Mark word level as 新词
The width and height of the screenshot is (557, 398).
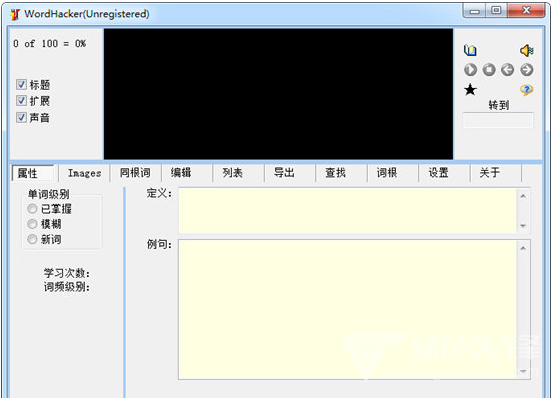click(x=32, y=239)
